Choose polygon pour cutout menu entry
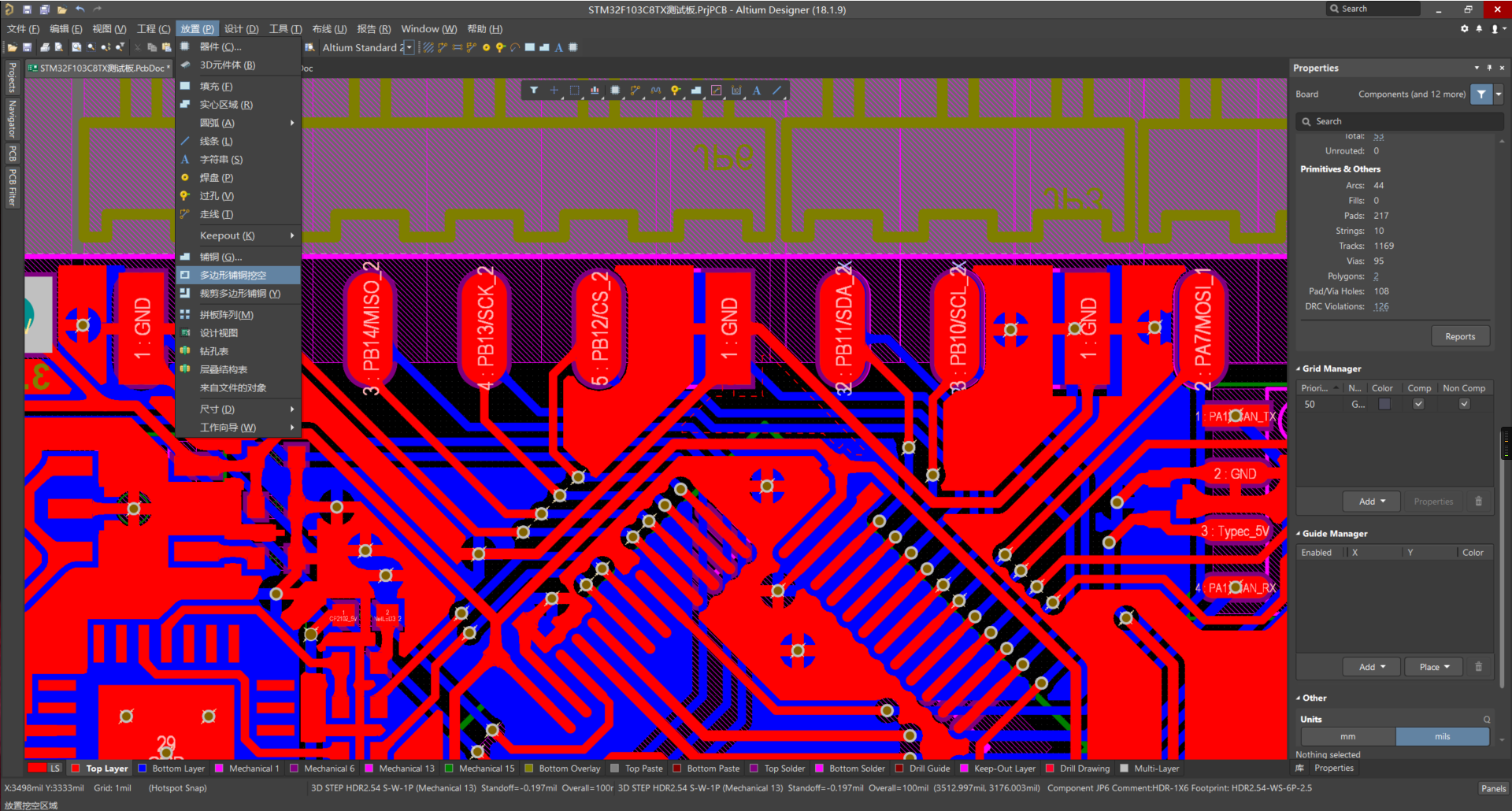1512x811 pixels. click(x=233, y=276)
